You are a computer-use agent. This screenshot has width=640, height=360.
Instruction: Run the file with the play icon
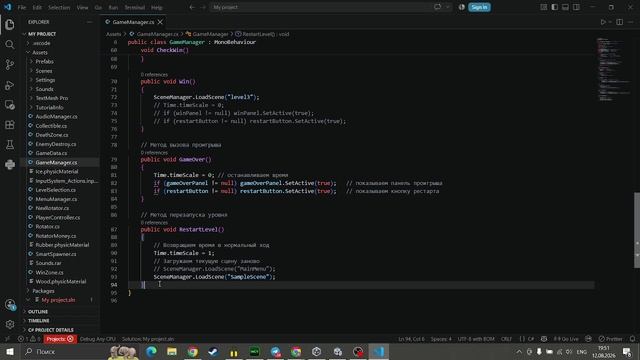[603, 22]
